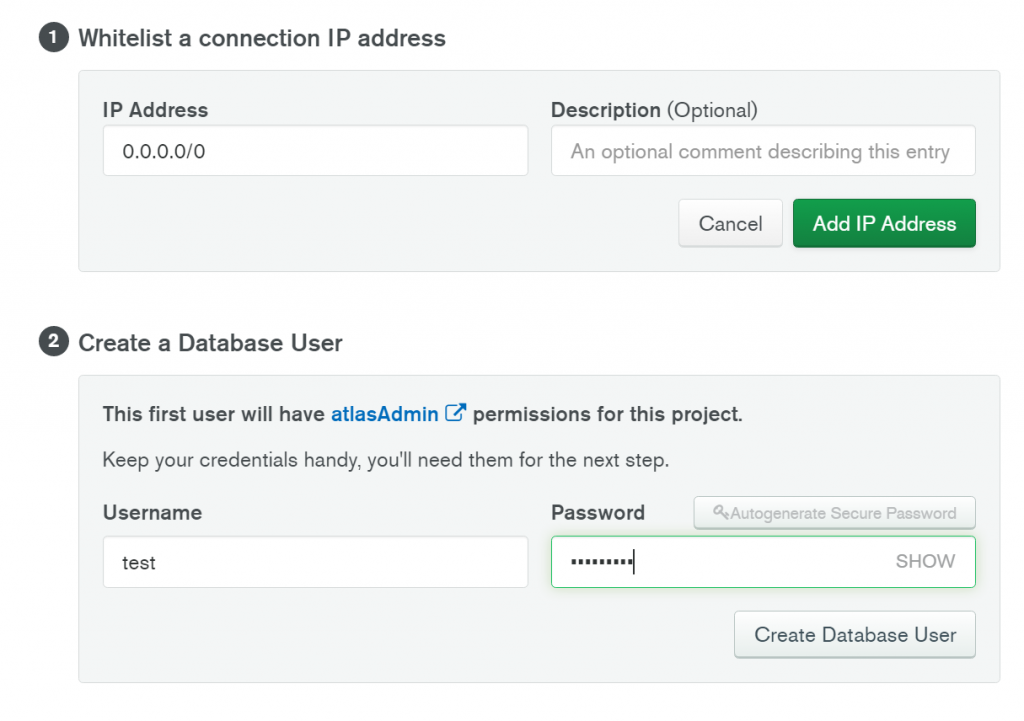Viewport: 1024px width, 721px height.
Task: Click the Username field label
Action: coord(152,513)
